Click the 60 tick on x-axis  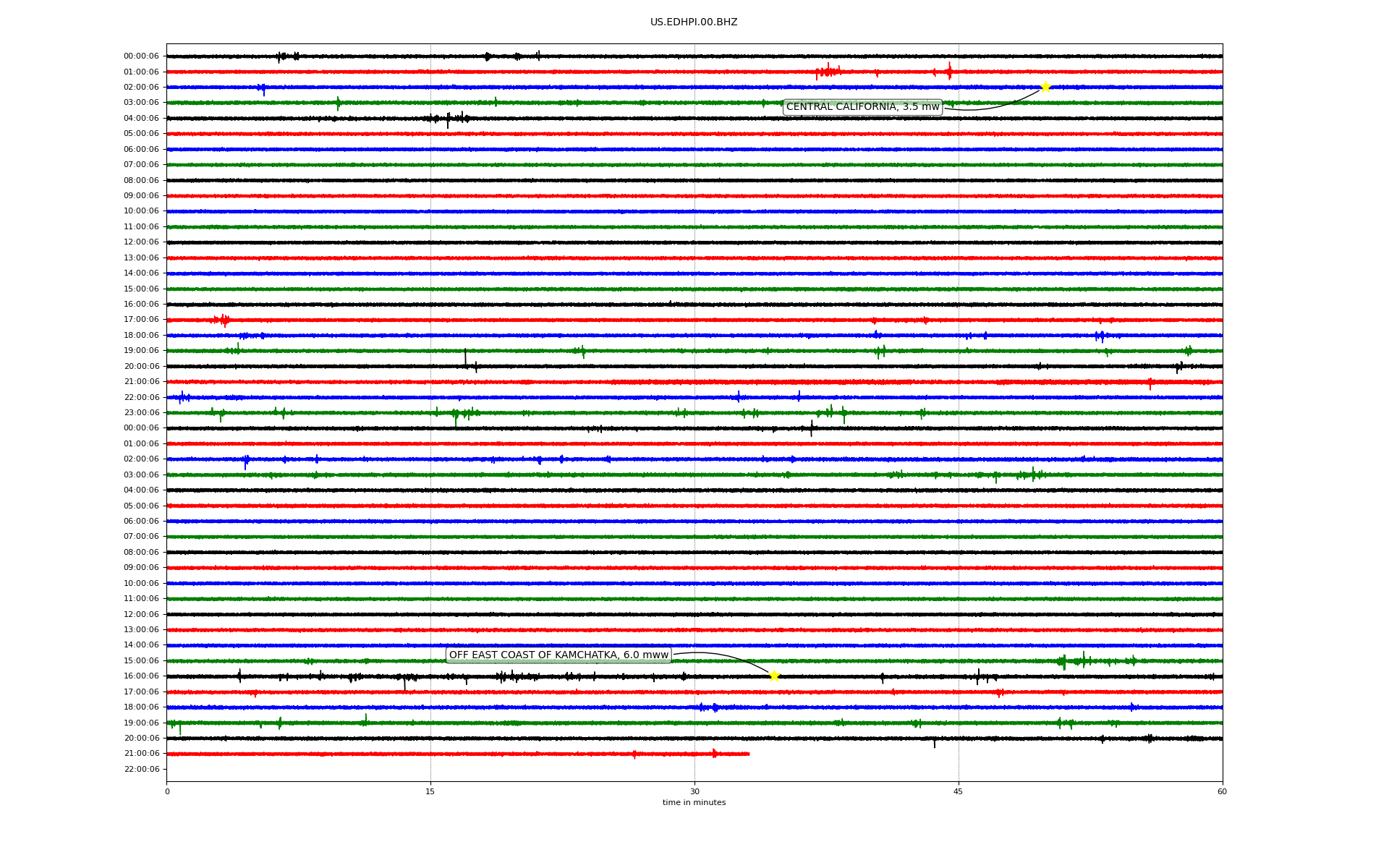pyautogui.click(x=1221, y=791)
